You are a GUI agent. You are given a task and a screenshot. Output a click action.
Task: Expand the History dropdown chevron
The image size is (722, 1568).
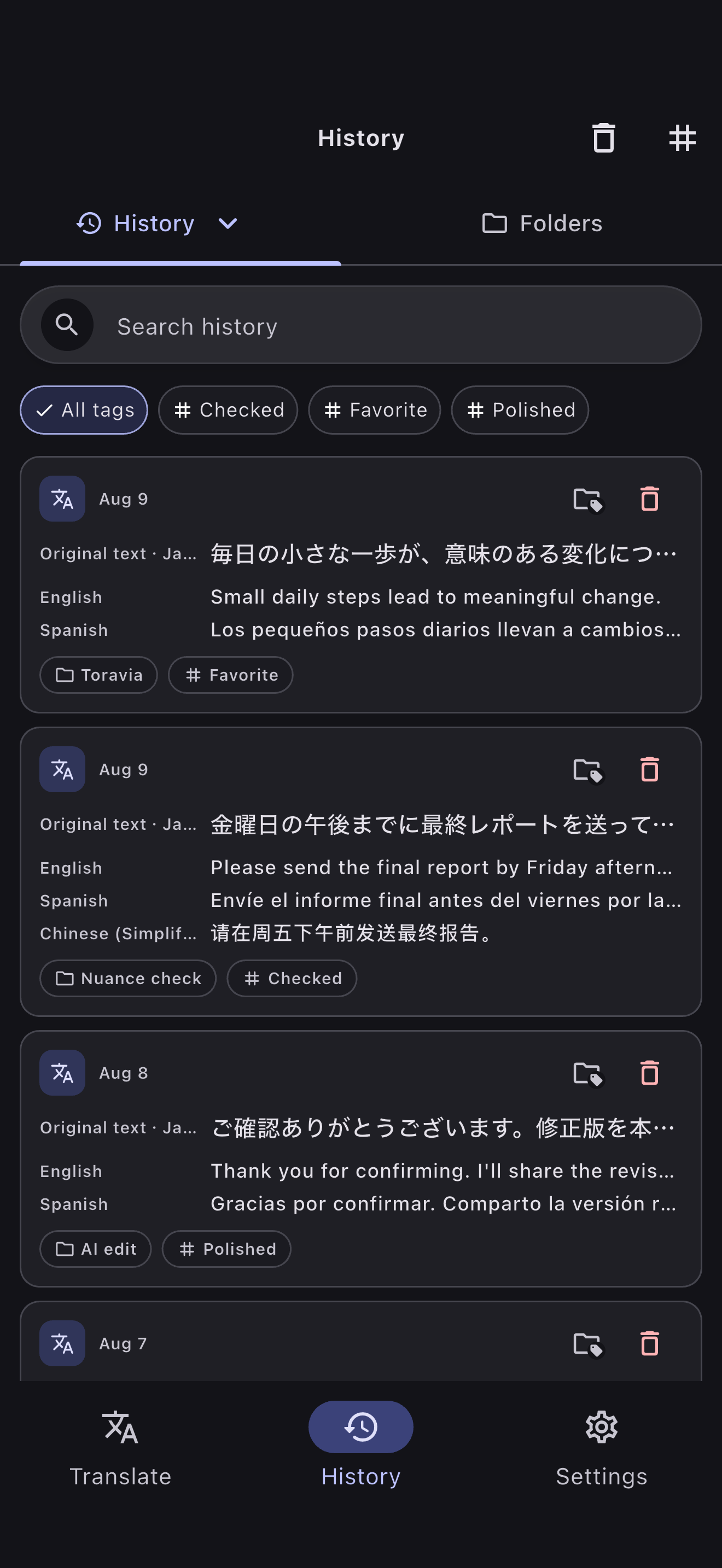[x=228, y=224]
